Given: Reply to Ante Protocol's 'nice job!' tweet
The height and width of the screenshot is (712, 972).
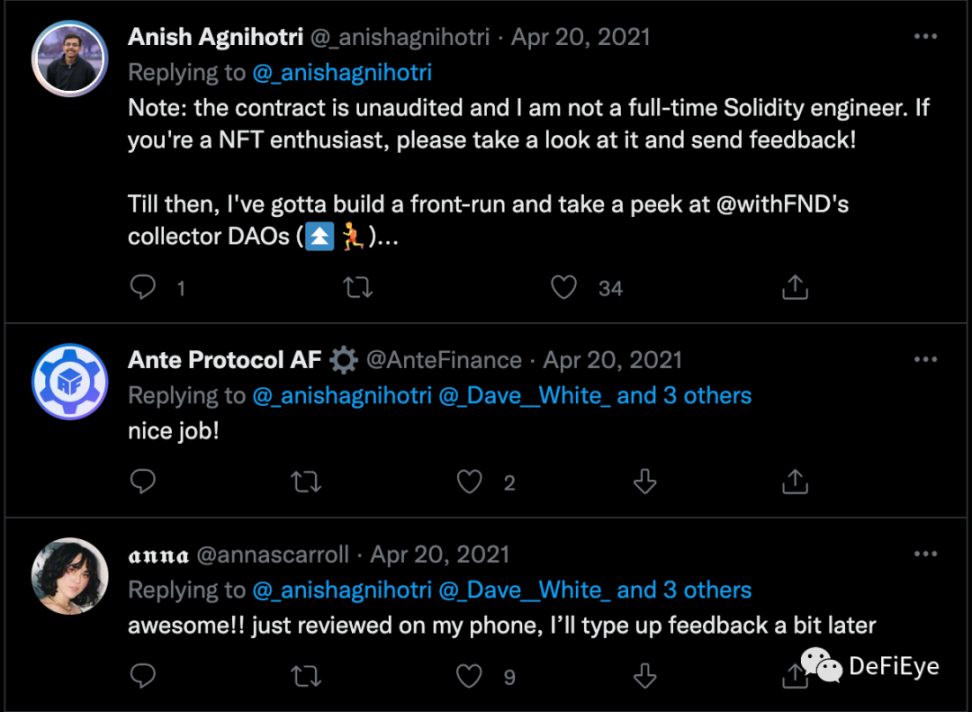Looking at the screenshot, I should (144, 482).
